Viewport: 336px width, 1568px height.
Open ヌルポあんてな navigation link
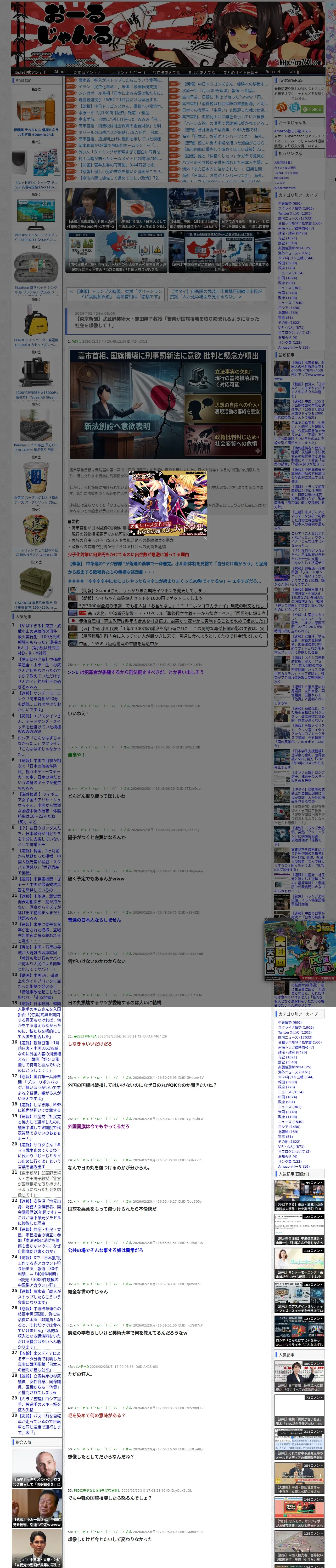coord(201,72)
